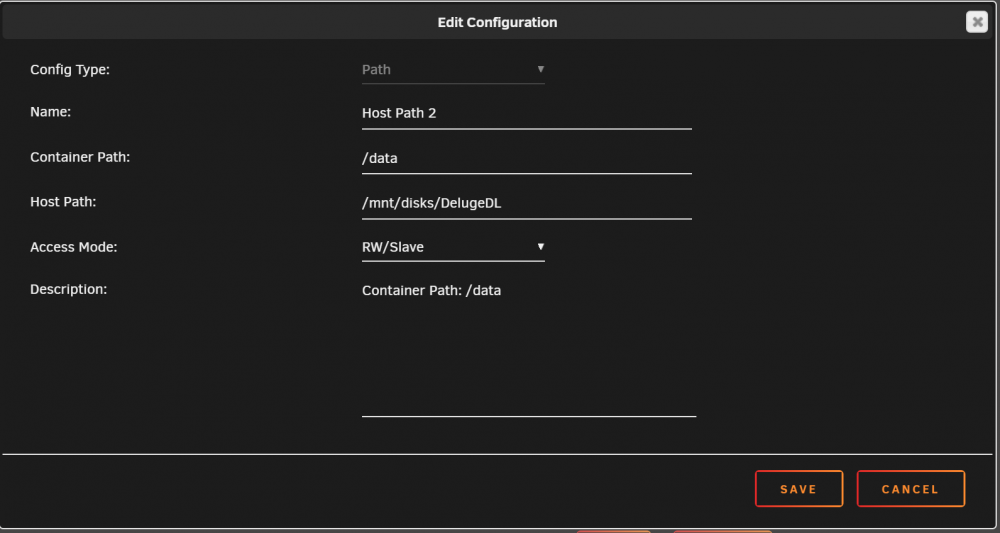Screen dimensions: 1000x533
Task: Close the Edit Configuration dialog
Action: (976, 22)
